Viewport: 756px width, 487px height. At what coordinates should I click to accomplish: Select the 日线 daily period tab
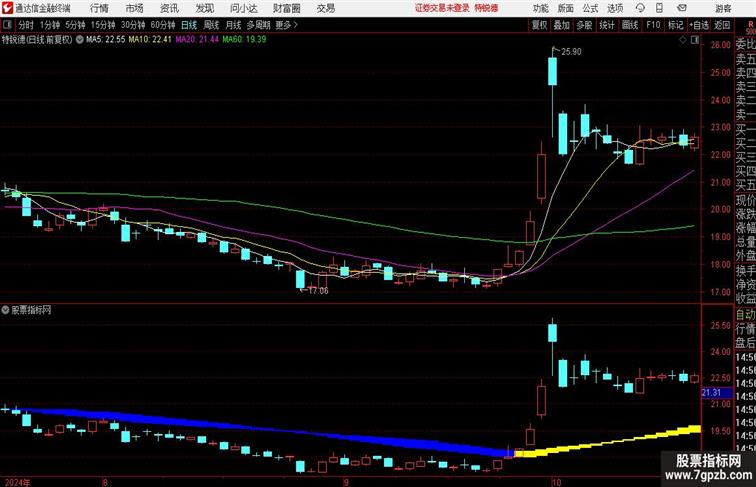[189, 25]
